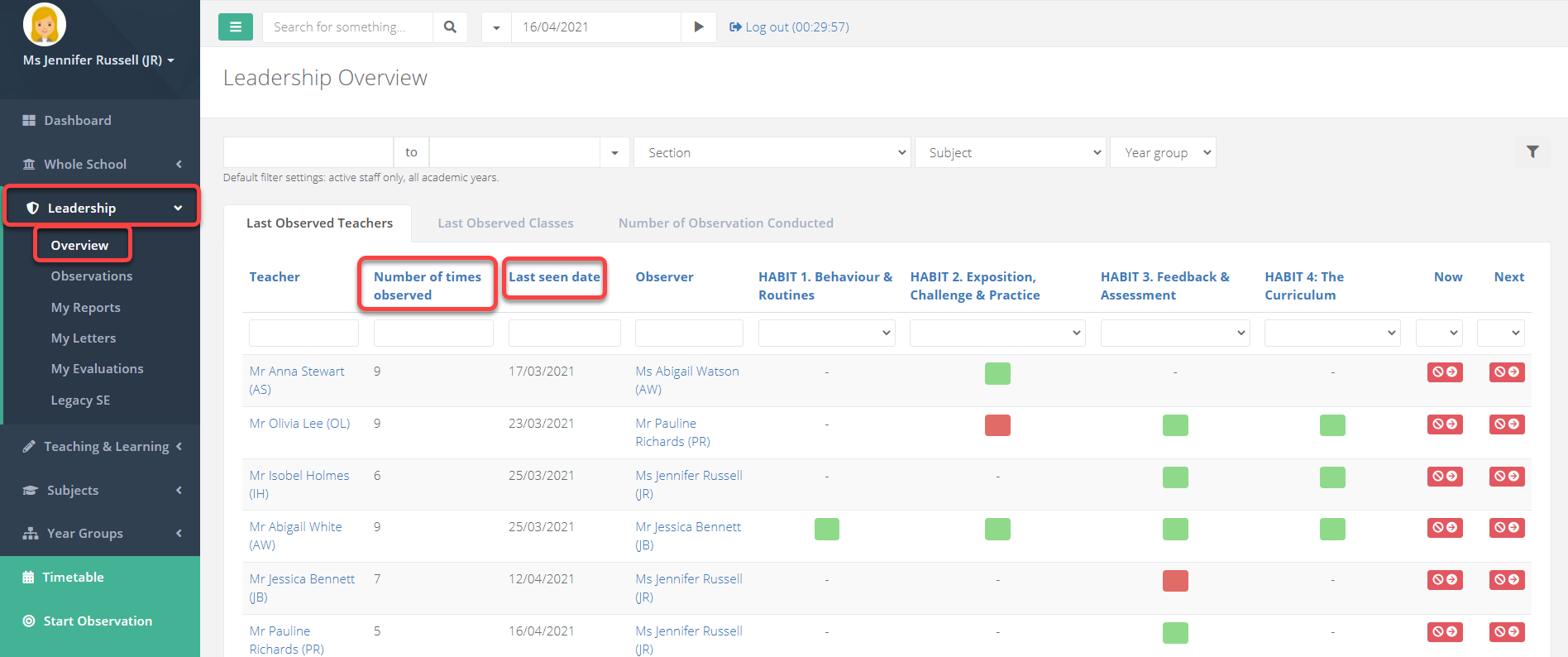Screen dimensions: 1568x657
Task: Switch to Number of Observation Conducted tab
Action: pos(726,223)
